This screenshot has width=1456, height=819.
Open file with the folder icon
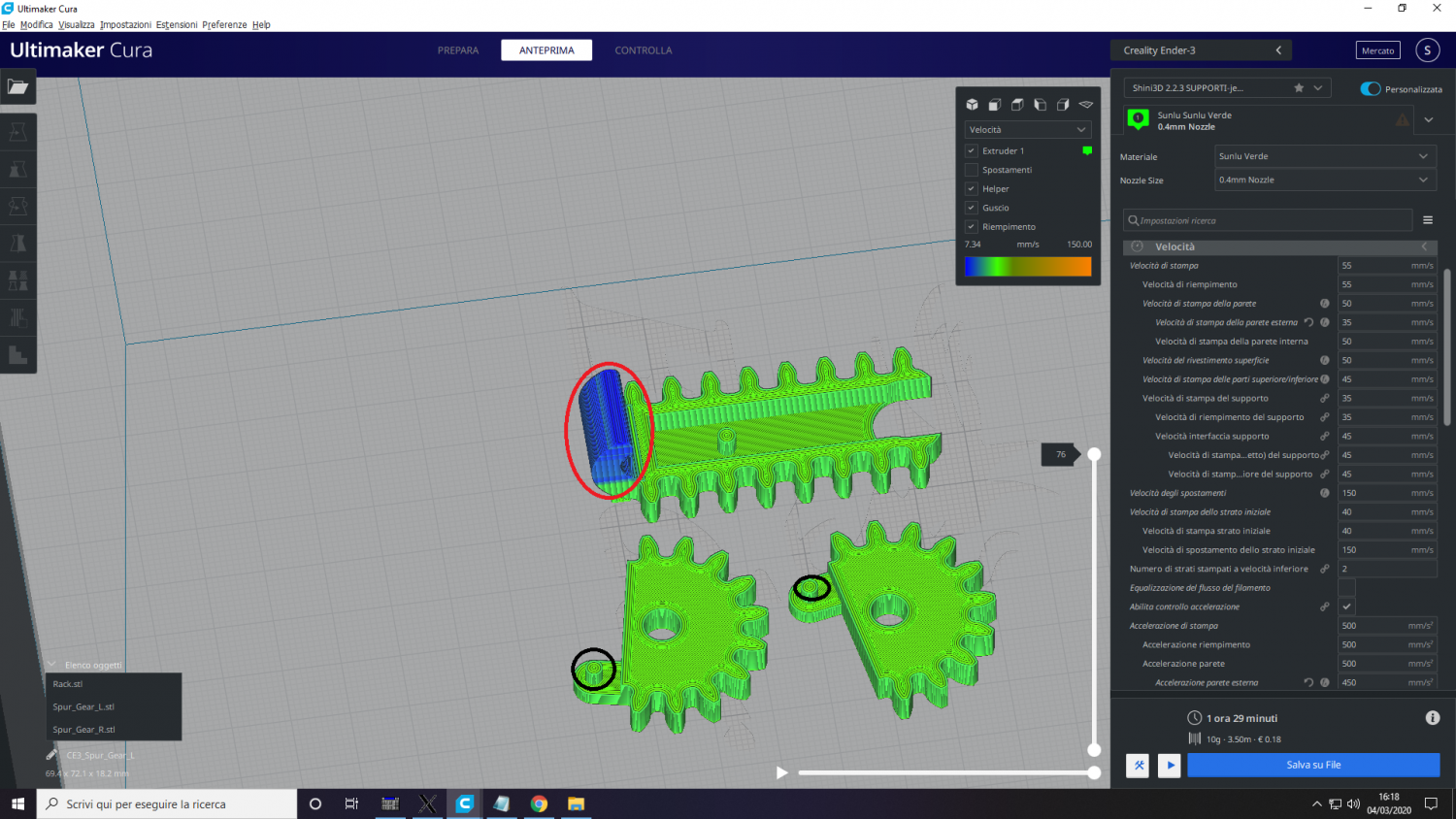pos(17,86)
